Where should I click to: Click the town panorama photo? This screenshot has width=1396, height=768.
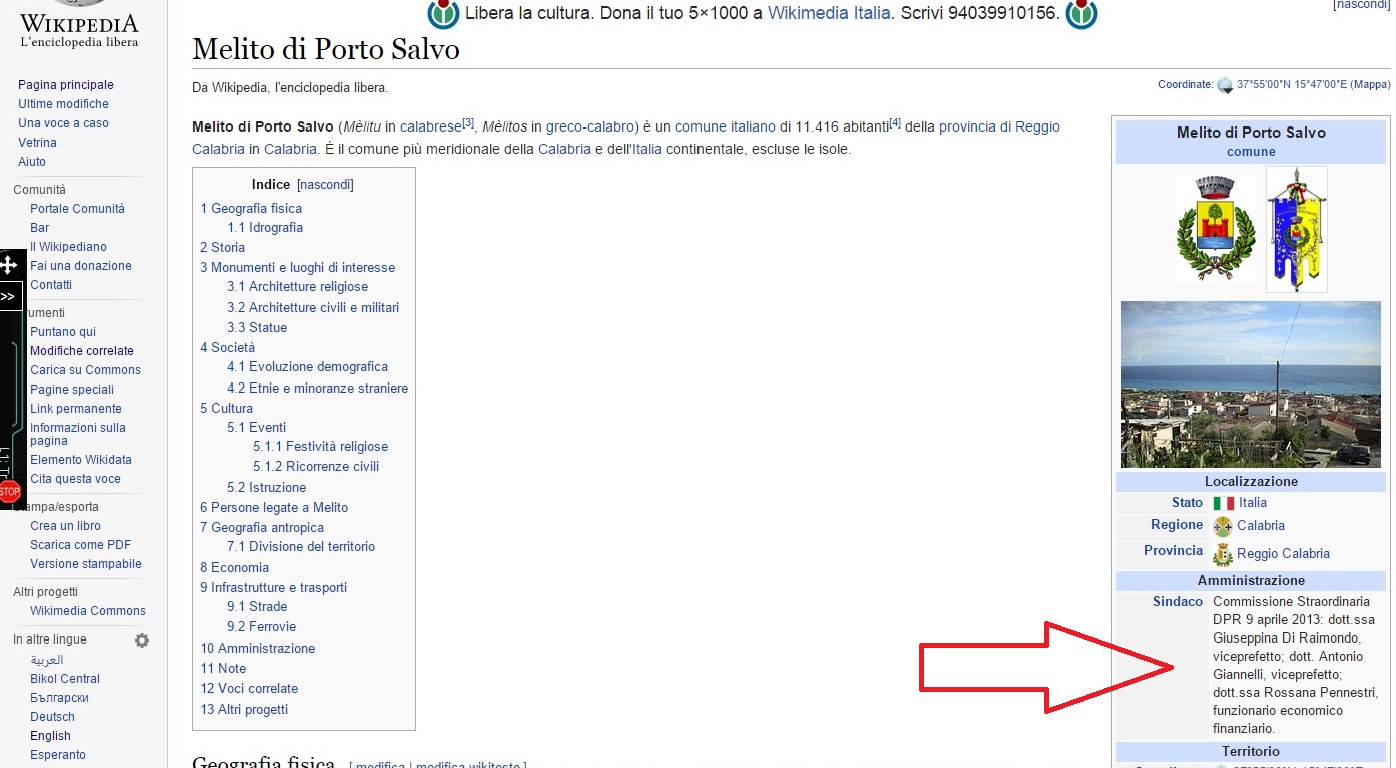click(x=1250, y=384)
